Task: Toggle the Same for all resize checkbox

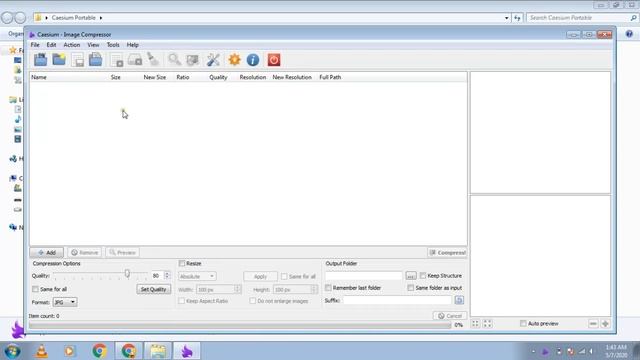Action: pos(284,276)
